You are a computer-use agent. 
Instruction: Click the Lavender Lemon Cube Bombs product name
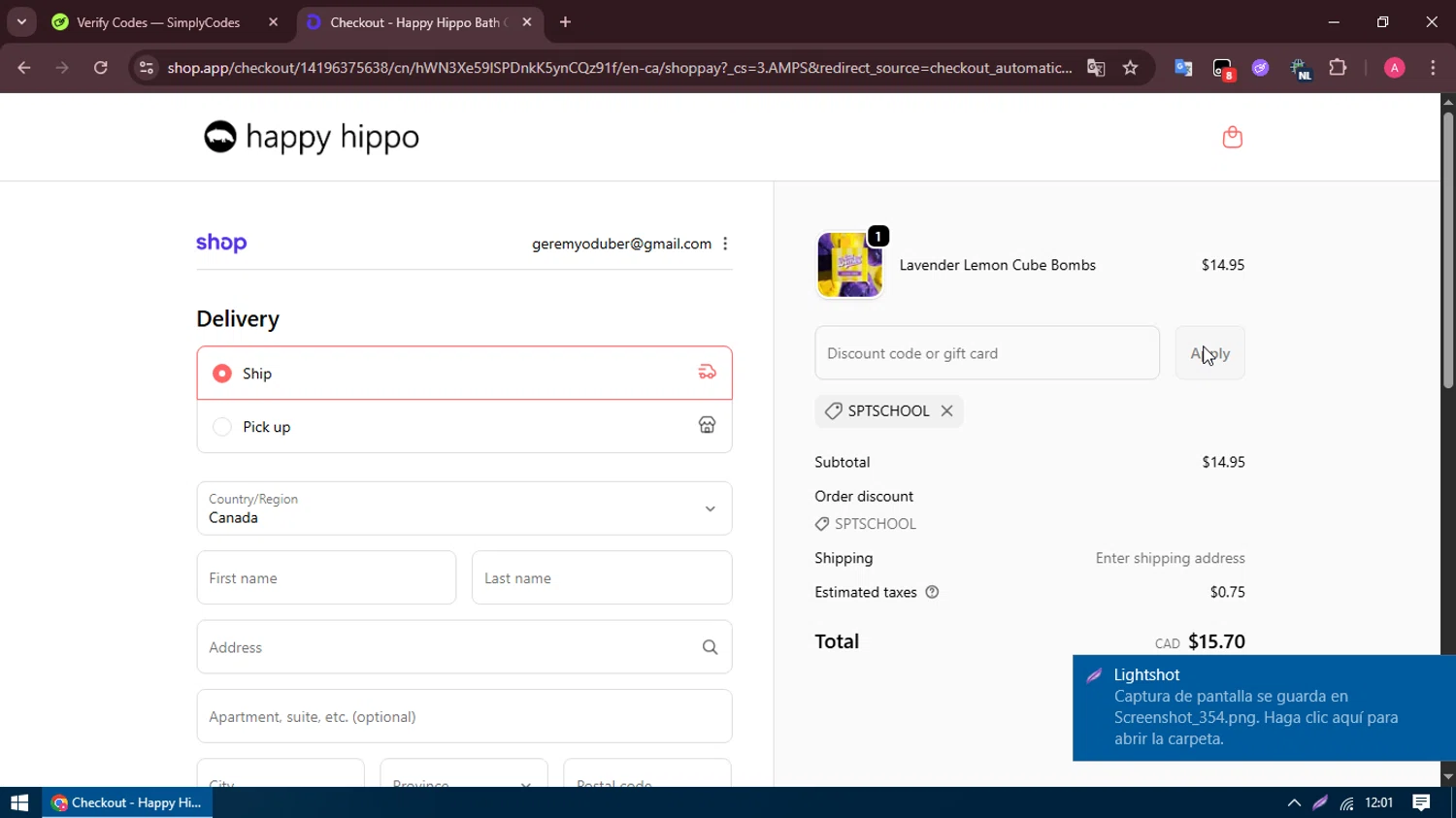(x=997, y=265)
